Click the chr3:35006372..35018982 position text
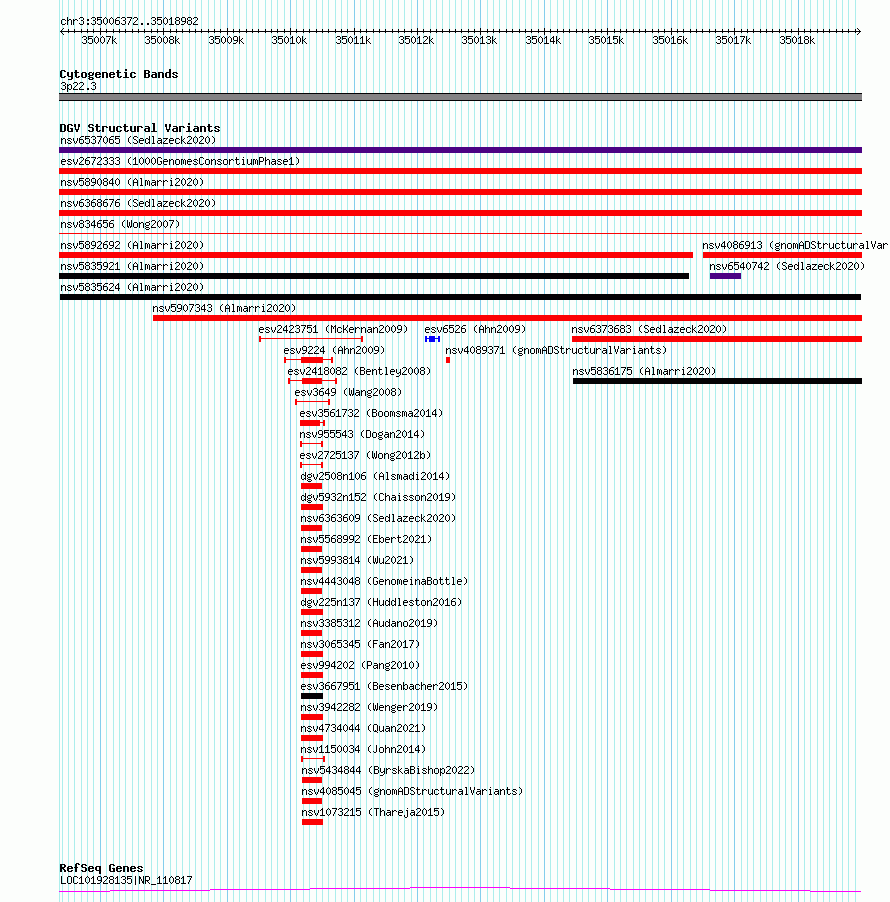Viewport: 890px width, 902px height. coord(129,21)
